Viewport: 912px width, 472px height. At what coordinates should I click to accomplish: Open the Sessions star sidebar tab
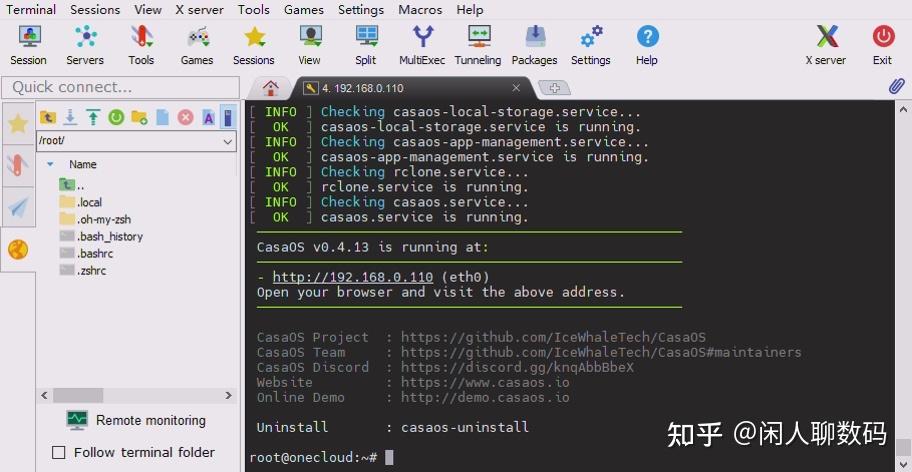18,123
